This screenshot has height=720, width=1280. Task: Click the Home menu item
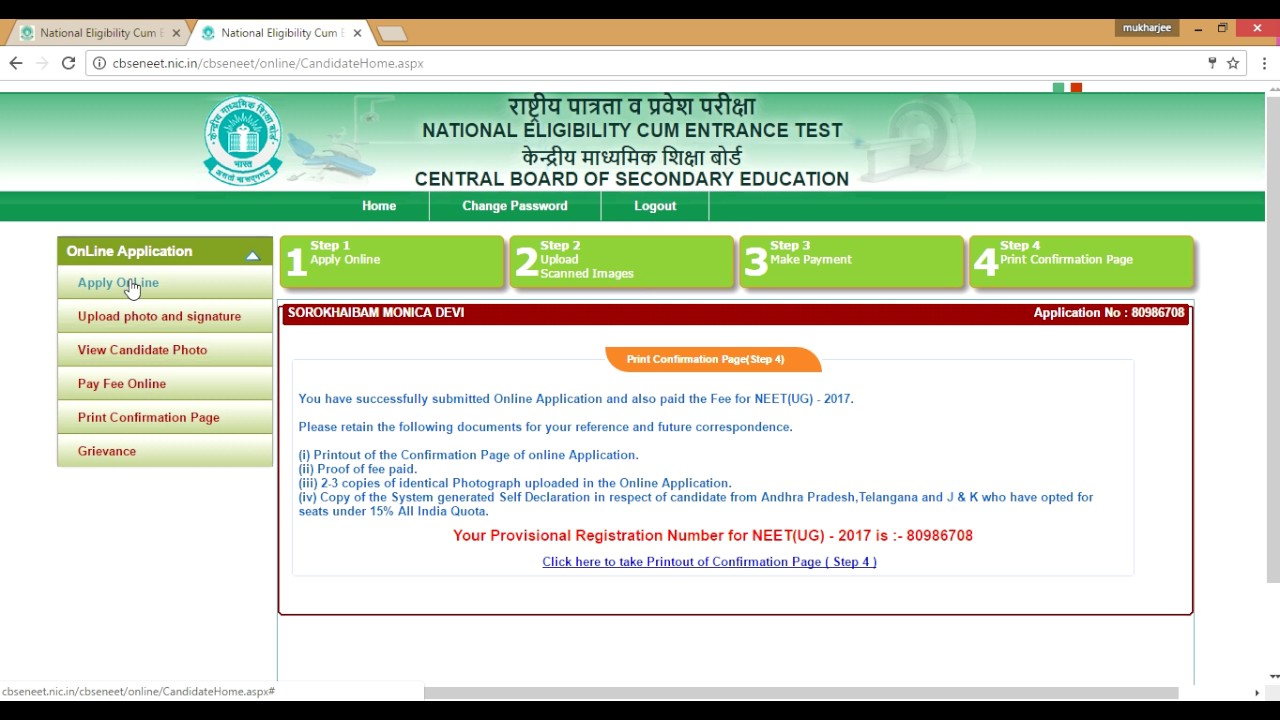coord(379,206)
